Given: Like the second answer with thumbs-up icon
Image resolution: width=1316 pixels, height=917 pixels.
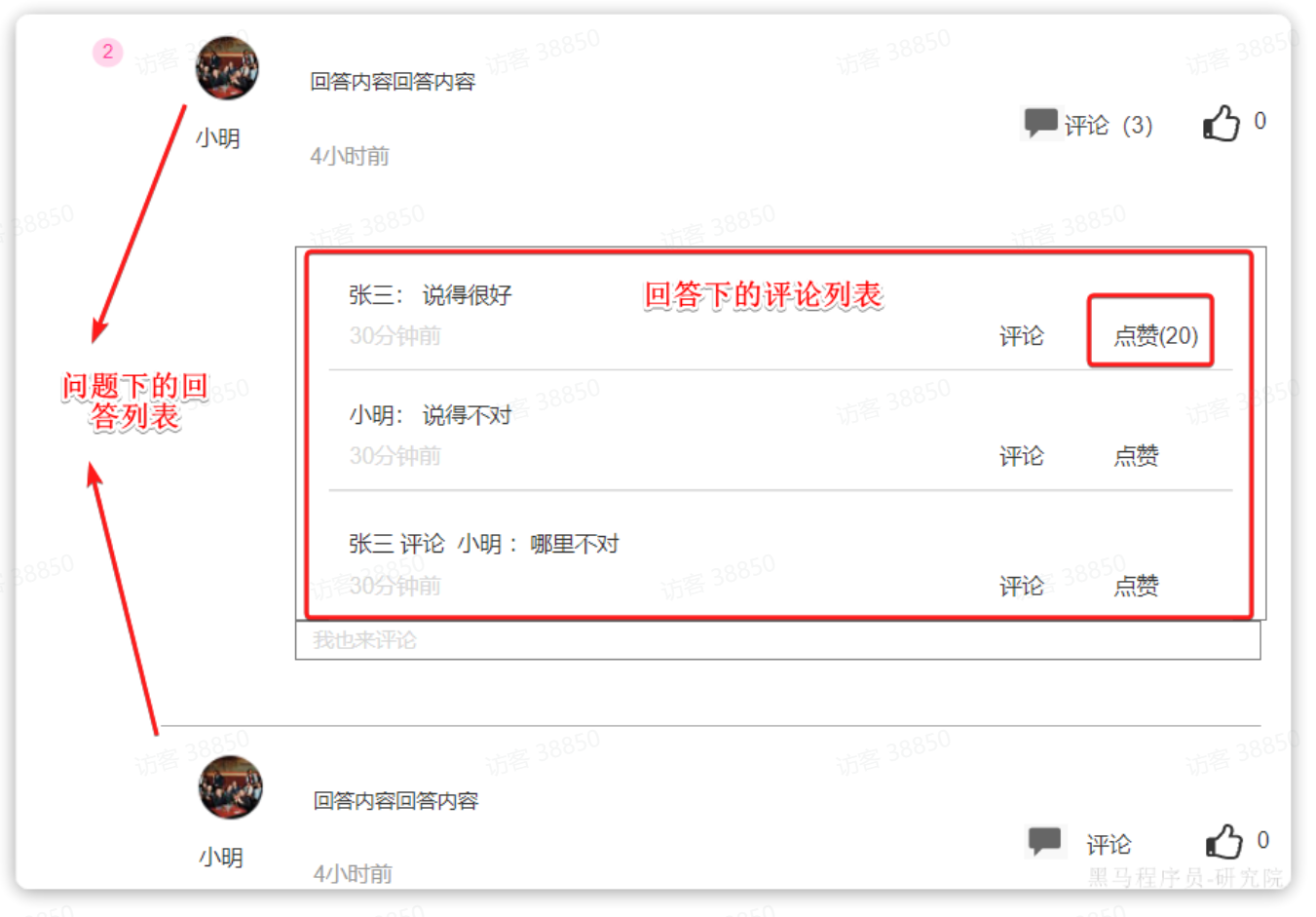Looking at the screenshot, I should click(x=1223, y=841).
